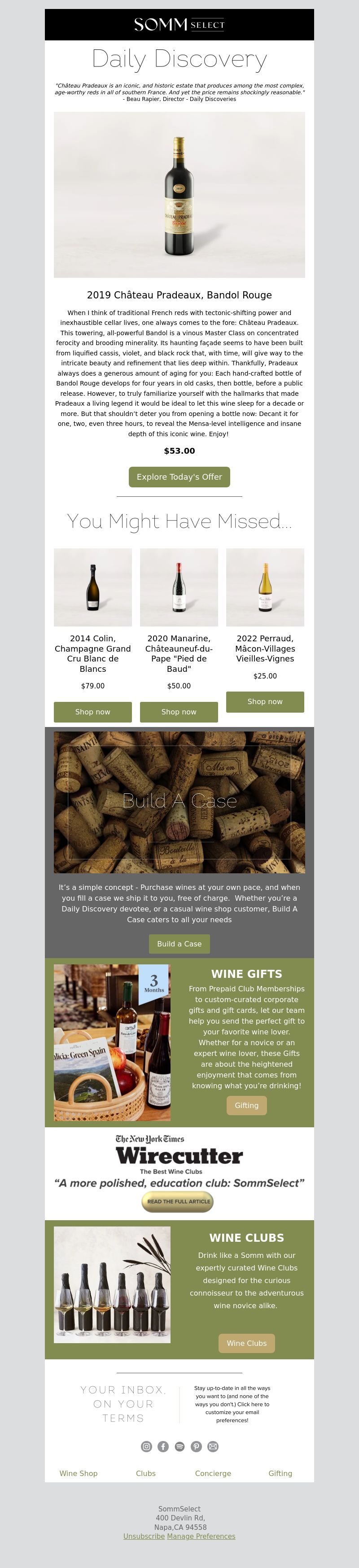Open the Instagram social icon
The width and height of the screenshot is (359, 1568).
tap(147, 1446)
